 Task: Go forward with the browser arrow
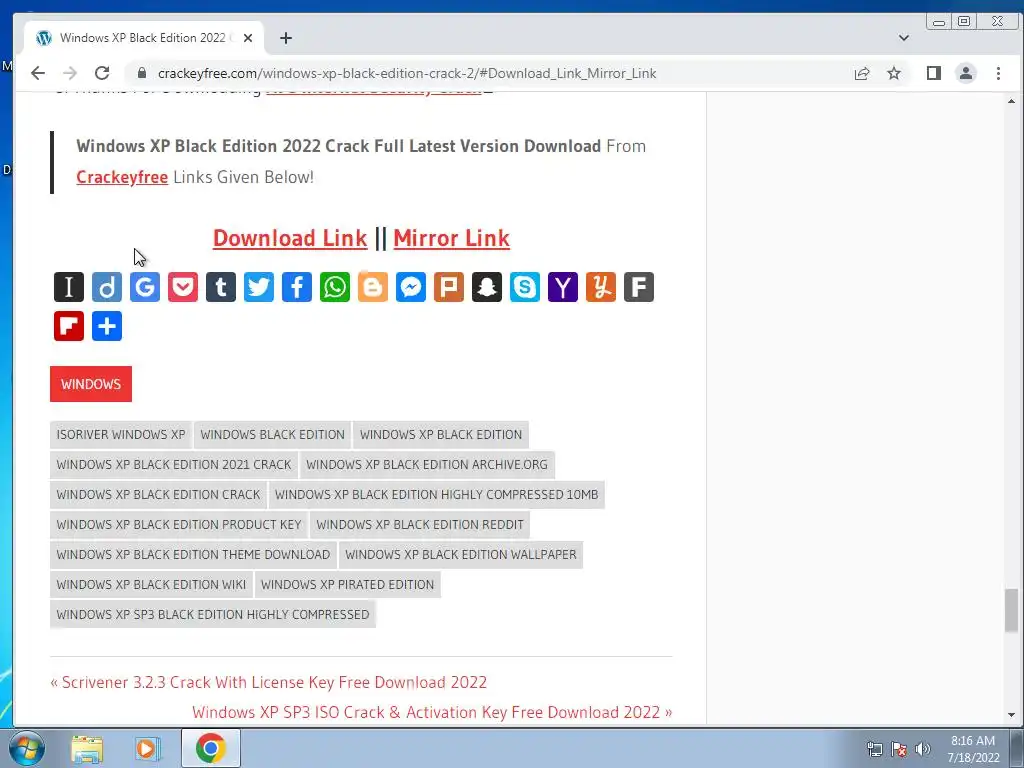pyautogui.click(x=70, y=73)
